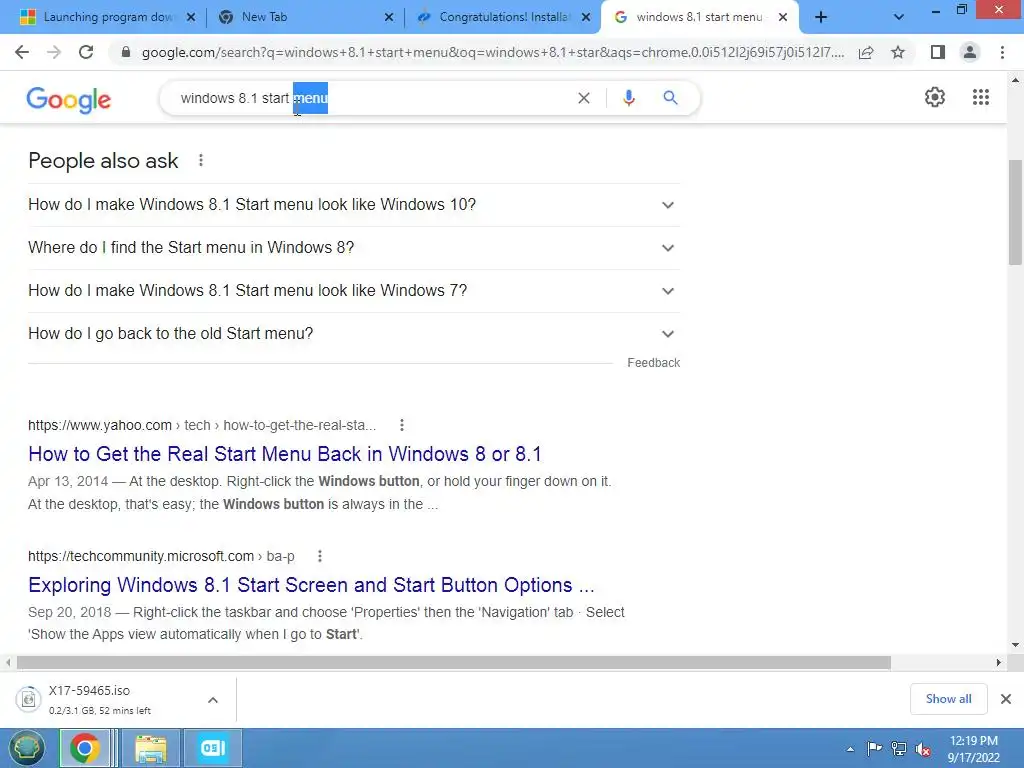View site security lock information
The image size is (1024, 768).
click(x=126, y=52)
